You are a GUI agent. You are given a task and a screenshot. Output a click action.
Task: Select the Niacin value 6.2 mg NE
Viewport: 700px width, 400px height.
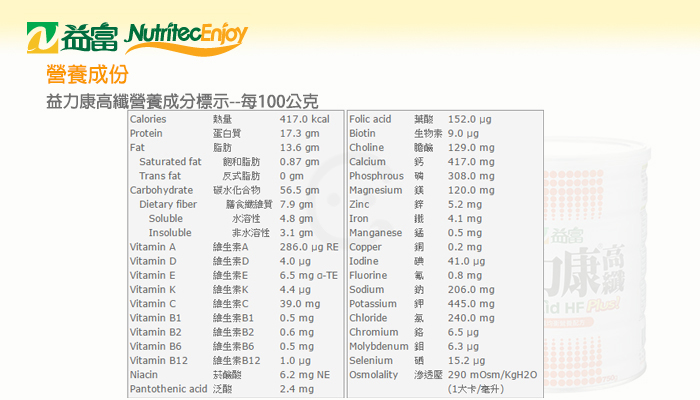point(305,375)
